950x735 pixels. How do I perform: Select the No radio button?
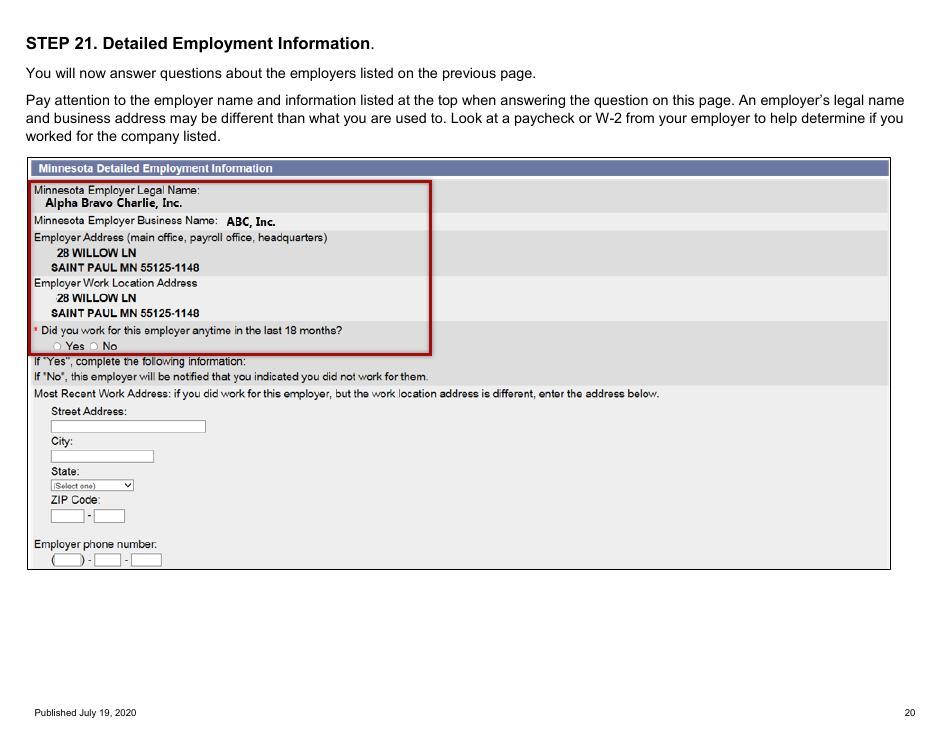(93, 346)
